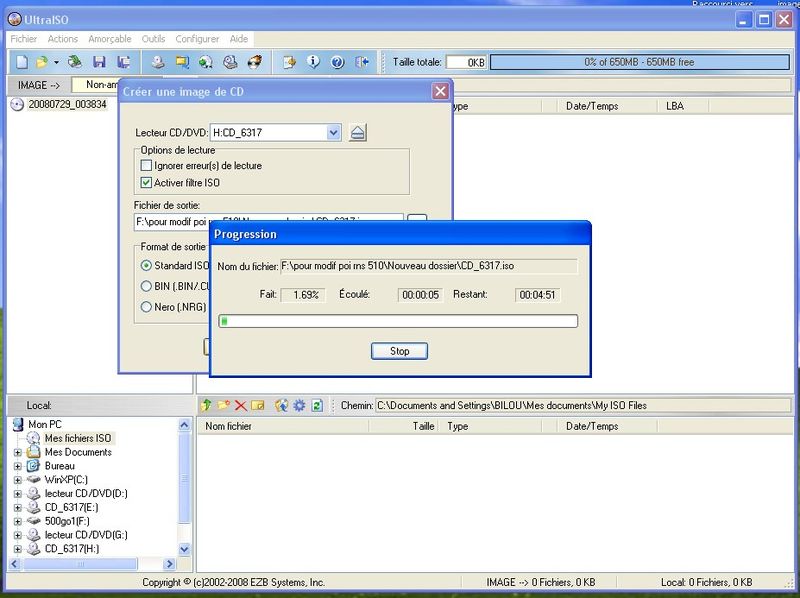
Task: Click the Save As toolbar icon
Action: coord(123,62)
